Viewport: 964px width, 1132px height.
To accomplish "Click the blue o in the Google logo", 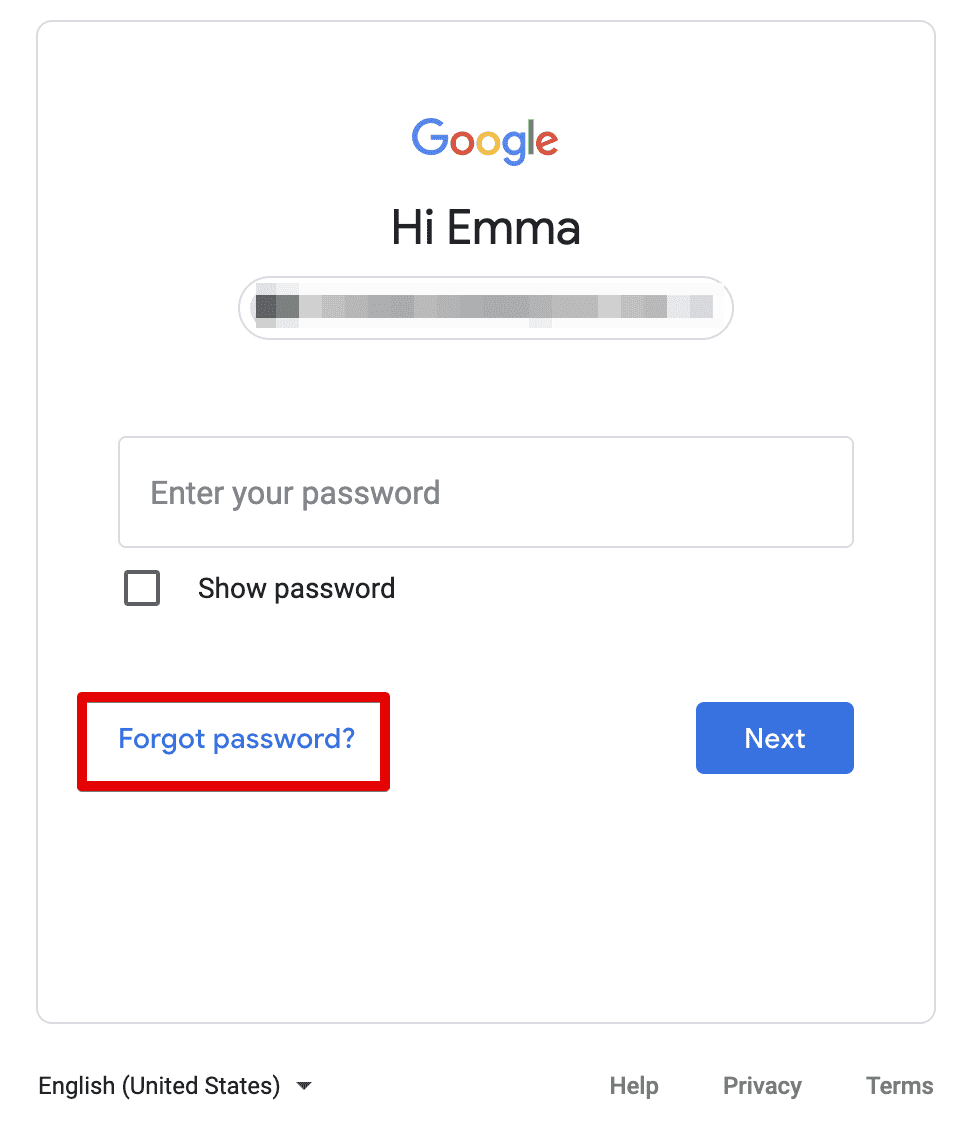I will [x=463, y=143].
